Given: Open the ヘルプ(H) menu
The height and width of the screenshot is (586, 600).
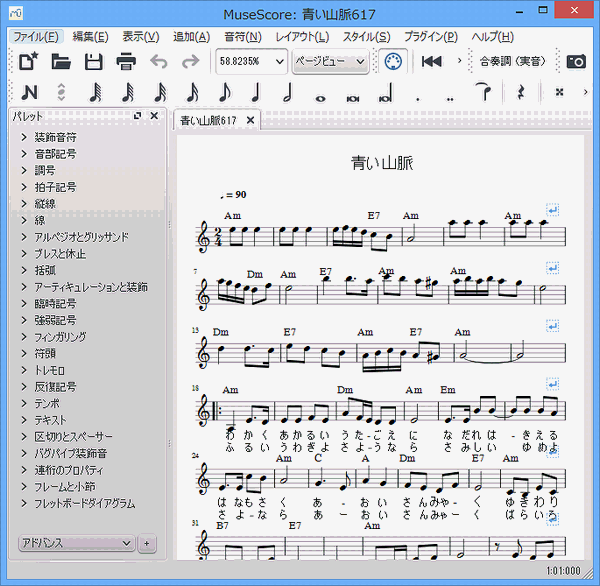Looking at the screenshot, I should (x=492, y=37).
